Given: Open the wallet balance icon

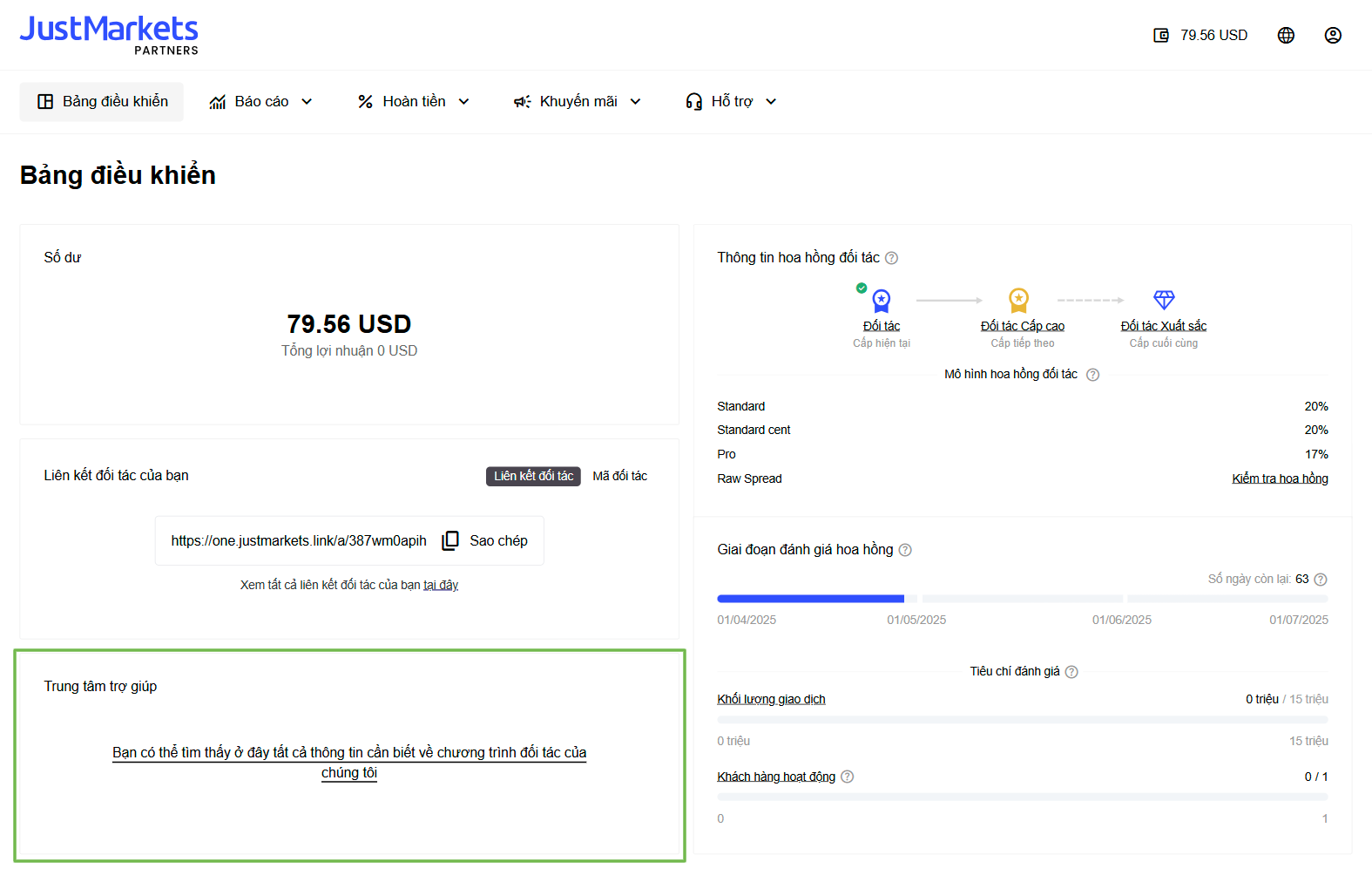Looking at the screenshot, I should pyautogui.click(x=1161, y=35).
